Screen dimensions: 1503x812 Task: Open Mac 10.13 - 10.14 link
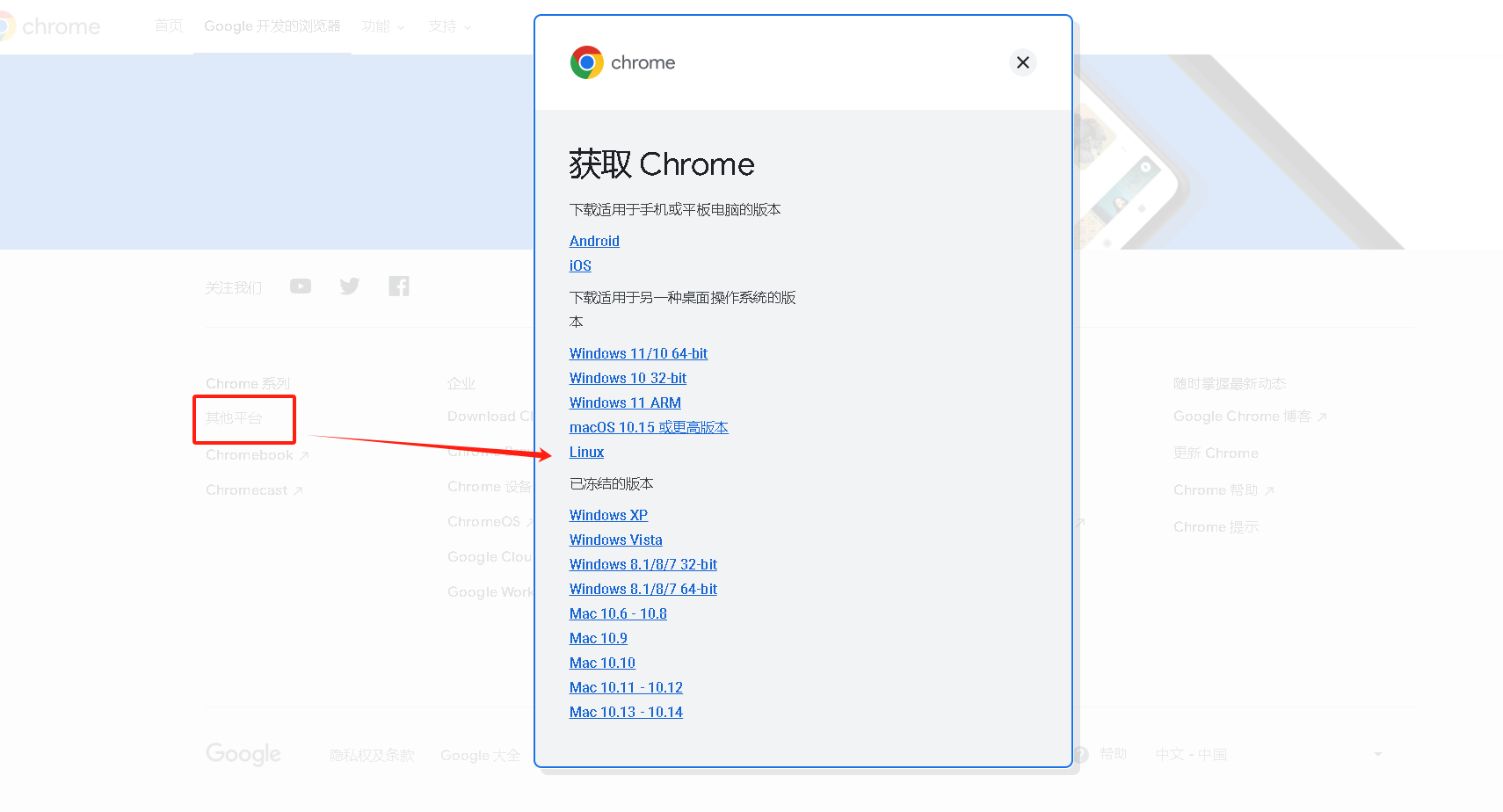pos(626,712)
